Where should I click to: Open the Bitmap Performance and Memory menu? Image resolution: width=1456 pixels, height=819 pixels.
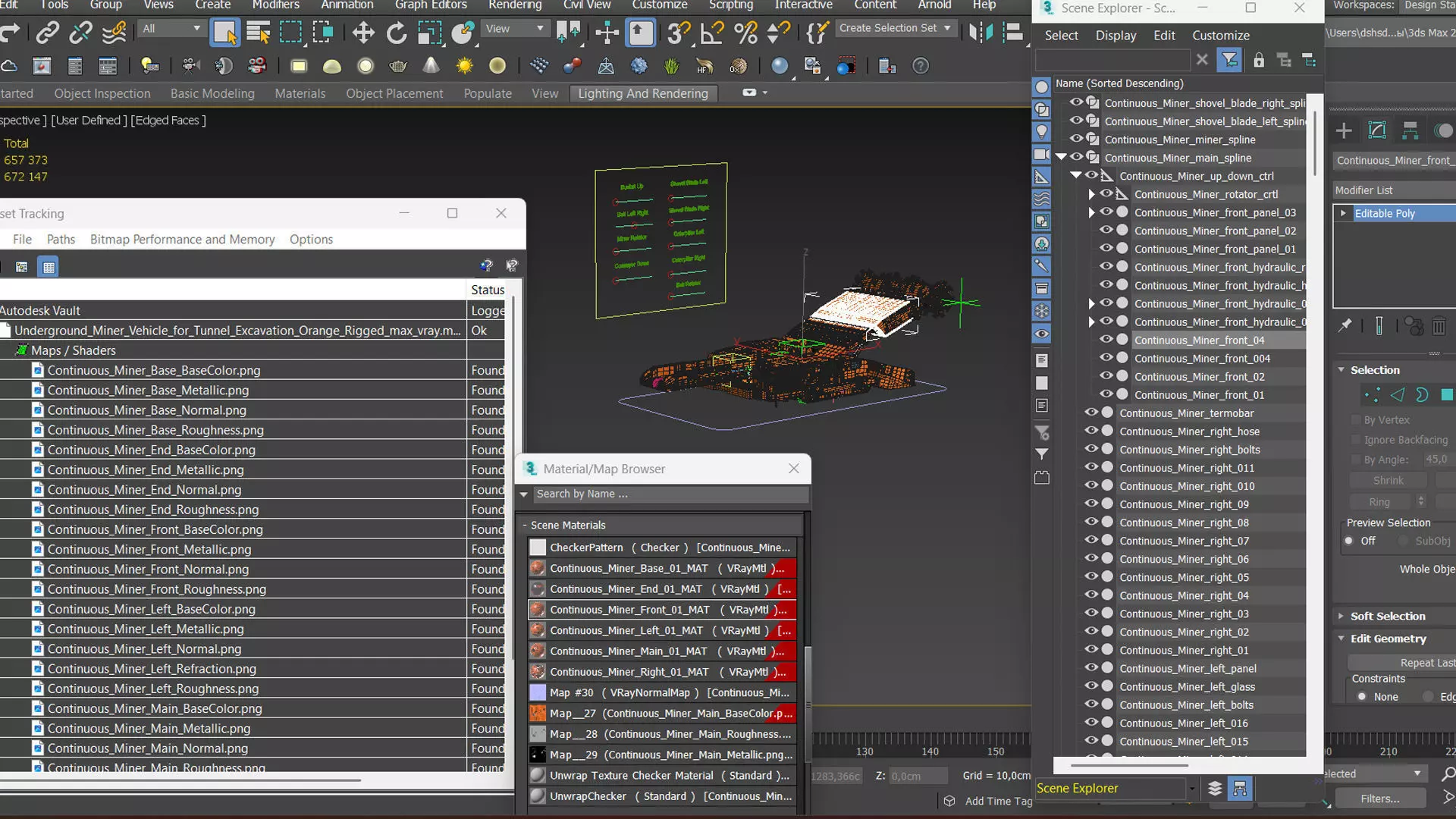pyautogui.click(x=182, y=240)
